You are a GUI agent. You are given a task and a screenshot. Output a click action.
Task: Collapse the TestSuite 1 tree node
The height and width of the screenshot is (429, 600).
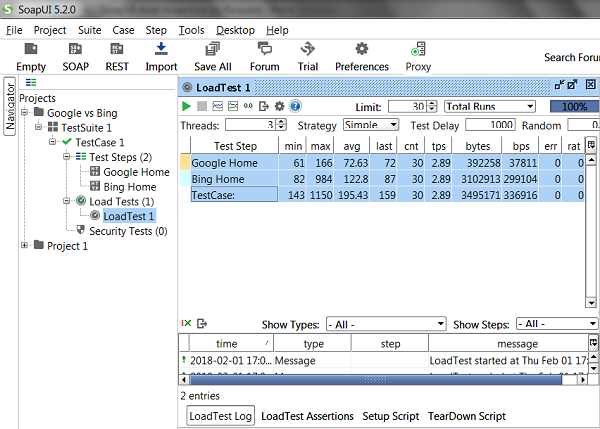point(38,127)
